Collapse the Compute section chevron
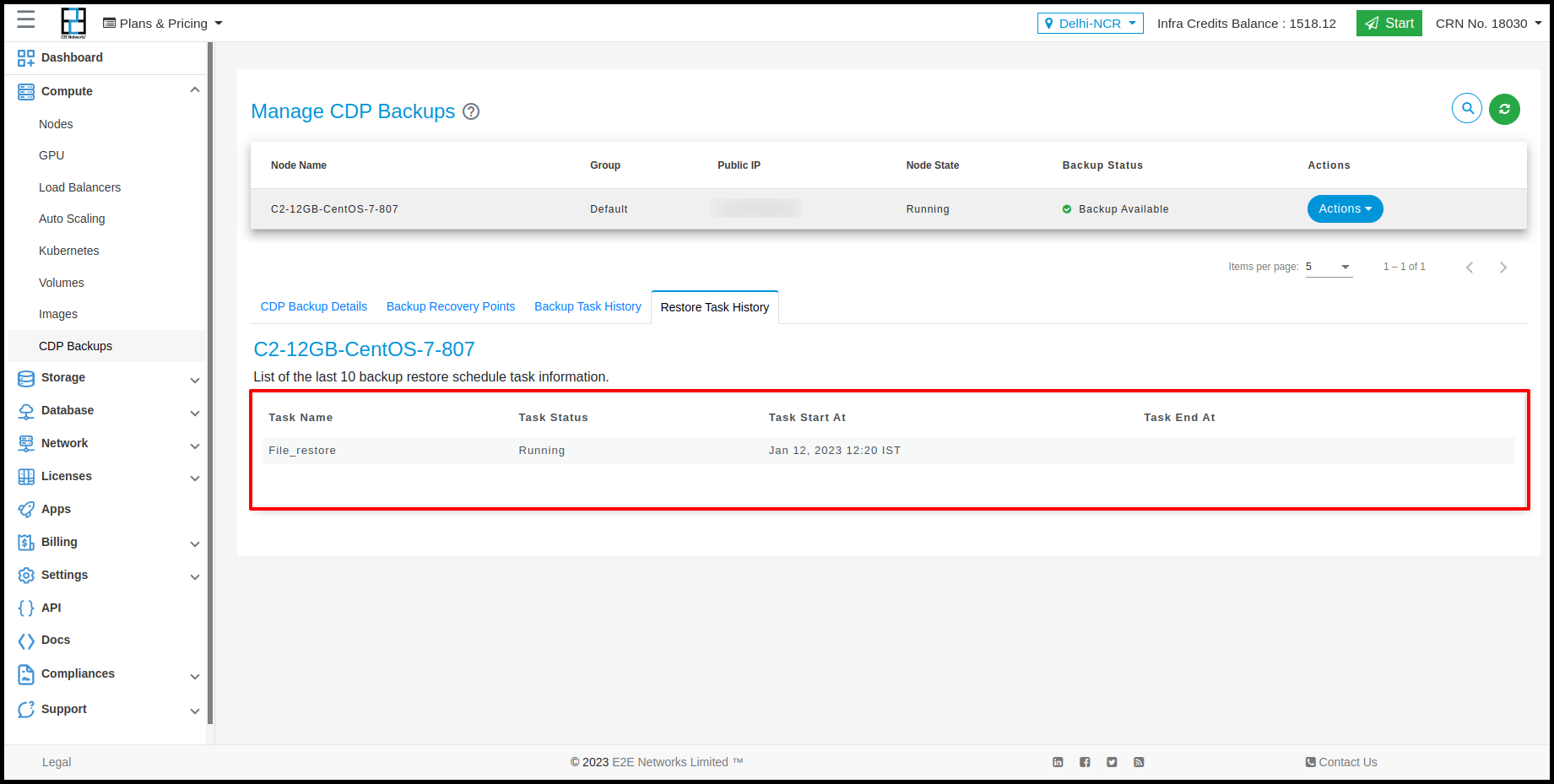 tap(195, 90)
